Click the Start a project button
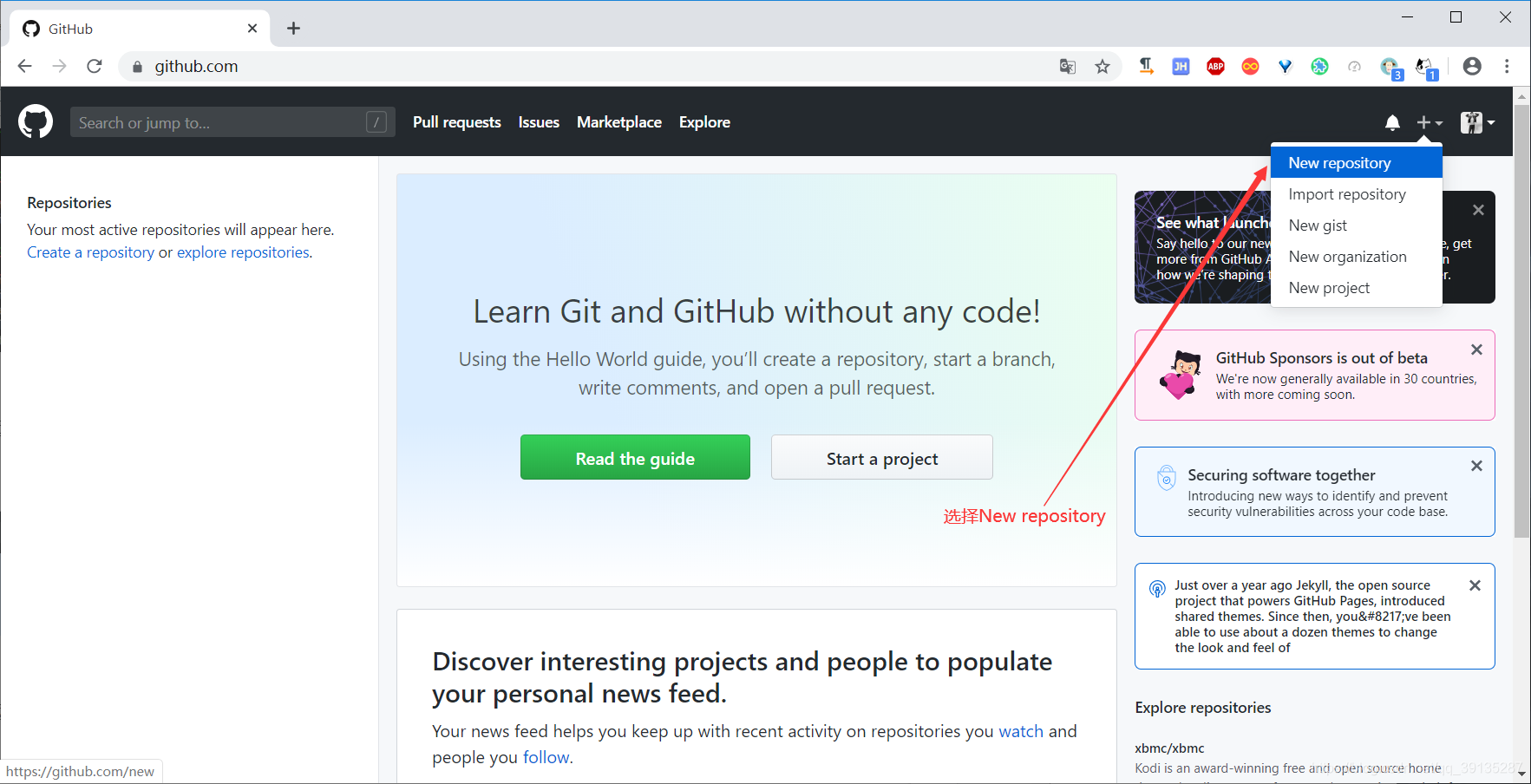The height and width of the screenshot is (784, 1531). (x=881, y=457)
